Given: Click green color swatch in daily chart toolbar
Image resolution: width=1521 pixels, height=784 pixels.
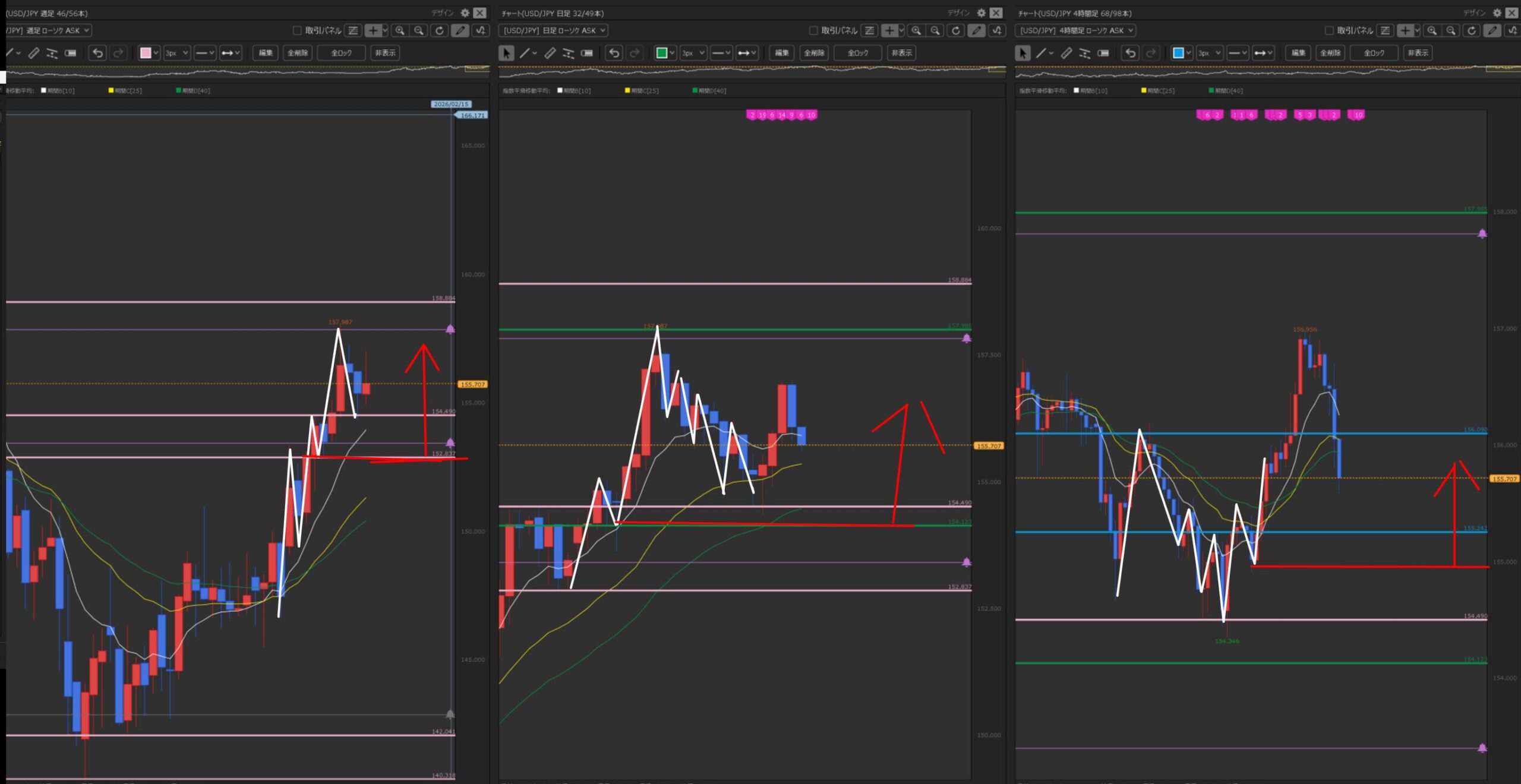Looking at the screenshot, I should point(661,53).
